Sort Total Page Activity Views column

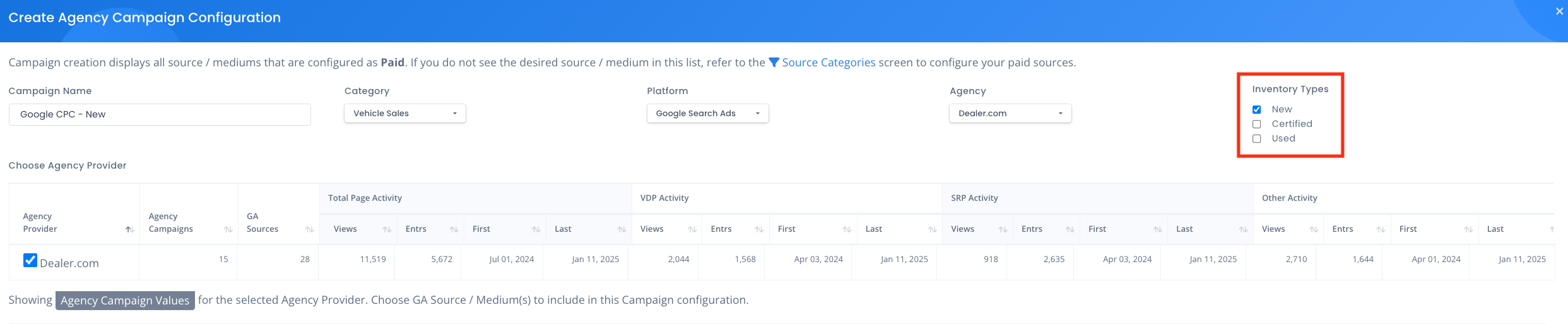386,229
